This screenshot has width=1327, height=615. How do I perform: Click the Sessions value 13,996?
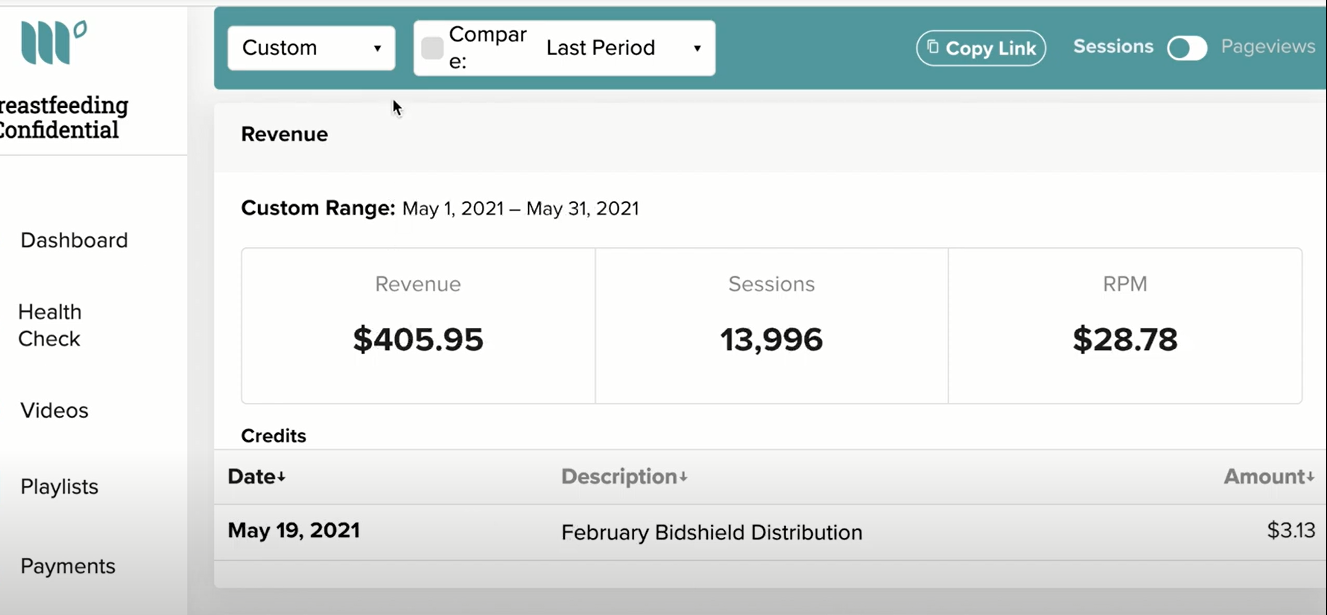pyautogui.click(x=771, y=340)
